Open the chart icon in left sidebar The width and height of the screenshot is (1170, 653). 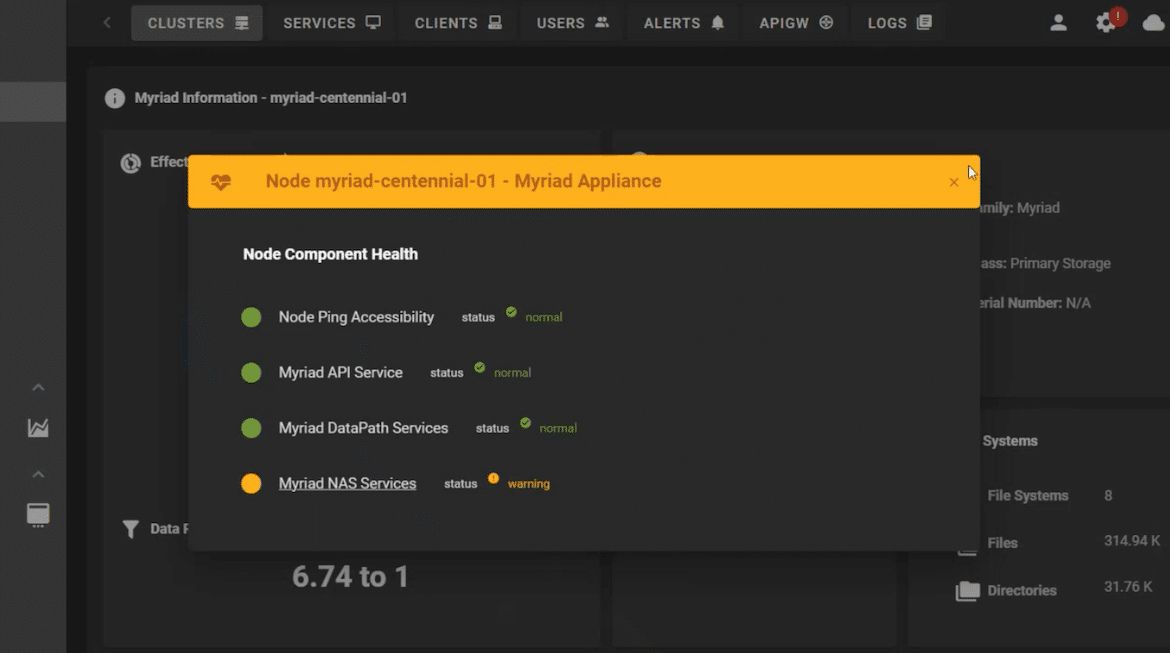38,428
